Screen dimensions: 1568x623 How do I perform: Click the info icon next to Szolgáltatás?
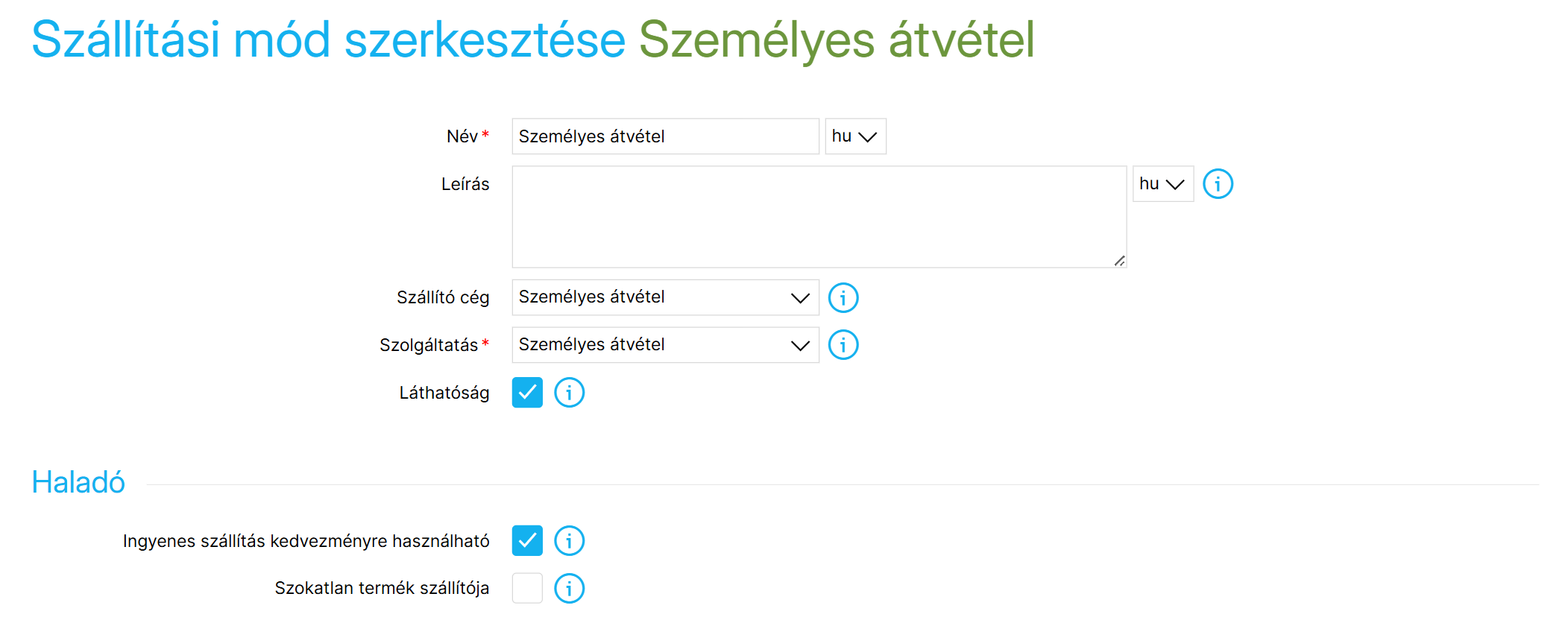[843, 345]
